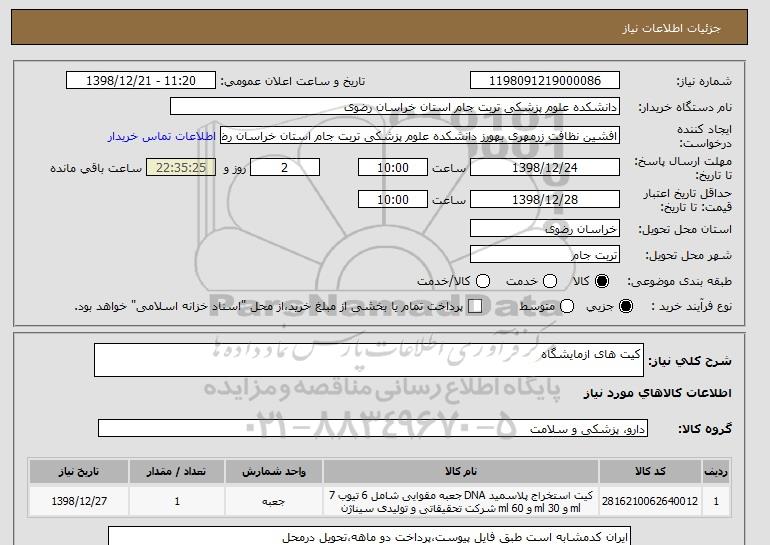Screen dimensions: 770x545
Task: Click the price validity date 1398/12/28
Action: point(545,199)
